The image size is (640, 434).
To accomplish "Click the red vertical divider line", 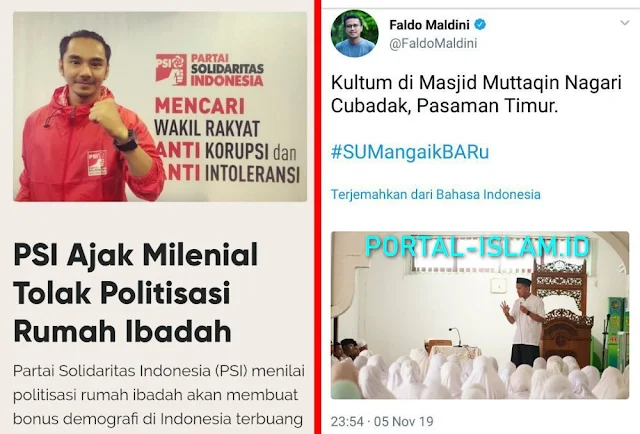I will click(x=318, y=217).
